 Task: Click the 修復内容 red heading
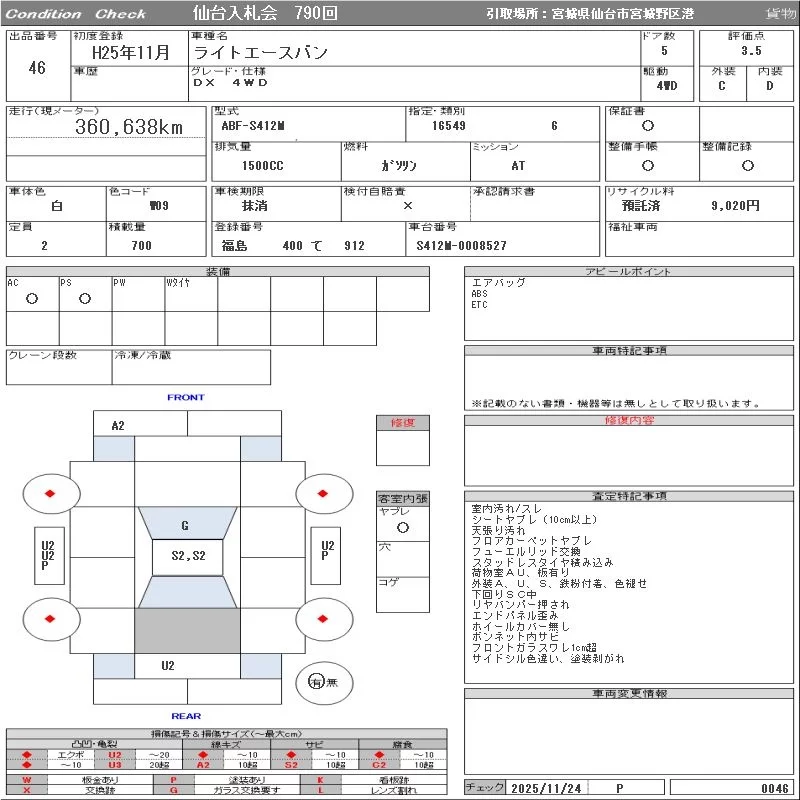(629, 420)
